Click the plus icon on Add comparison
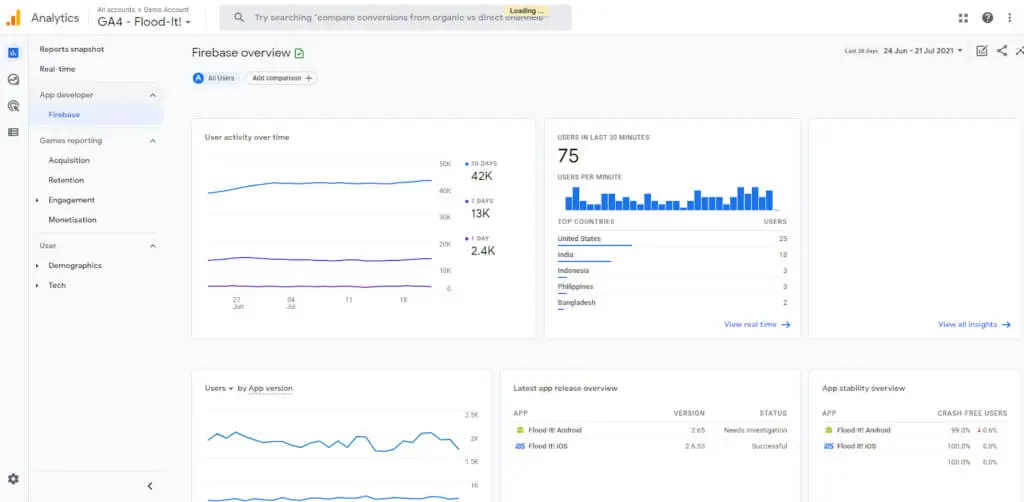The image size is (1024, 502). pos(309,78)
